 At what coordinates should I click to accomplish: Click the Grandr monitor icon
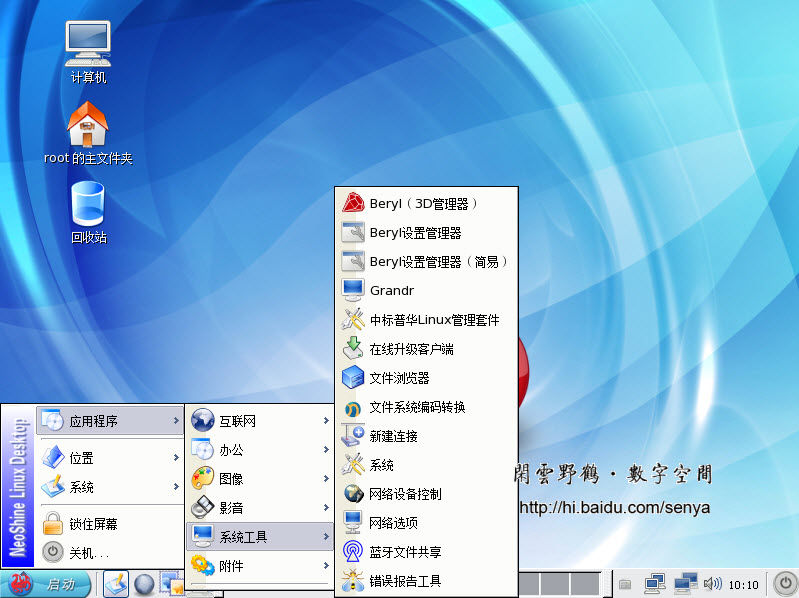click(x=353, y=290)
